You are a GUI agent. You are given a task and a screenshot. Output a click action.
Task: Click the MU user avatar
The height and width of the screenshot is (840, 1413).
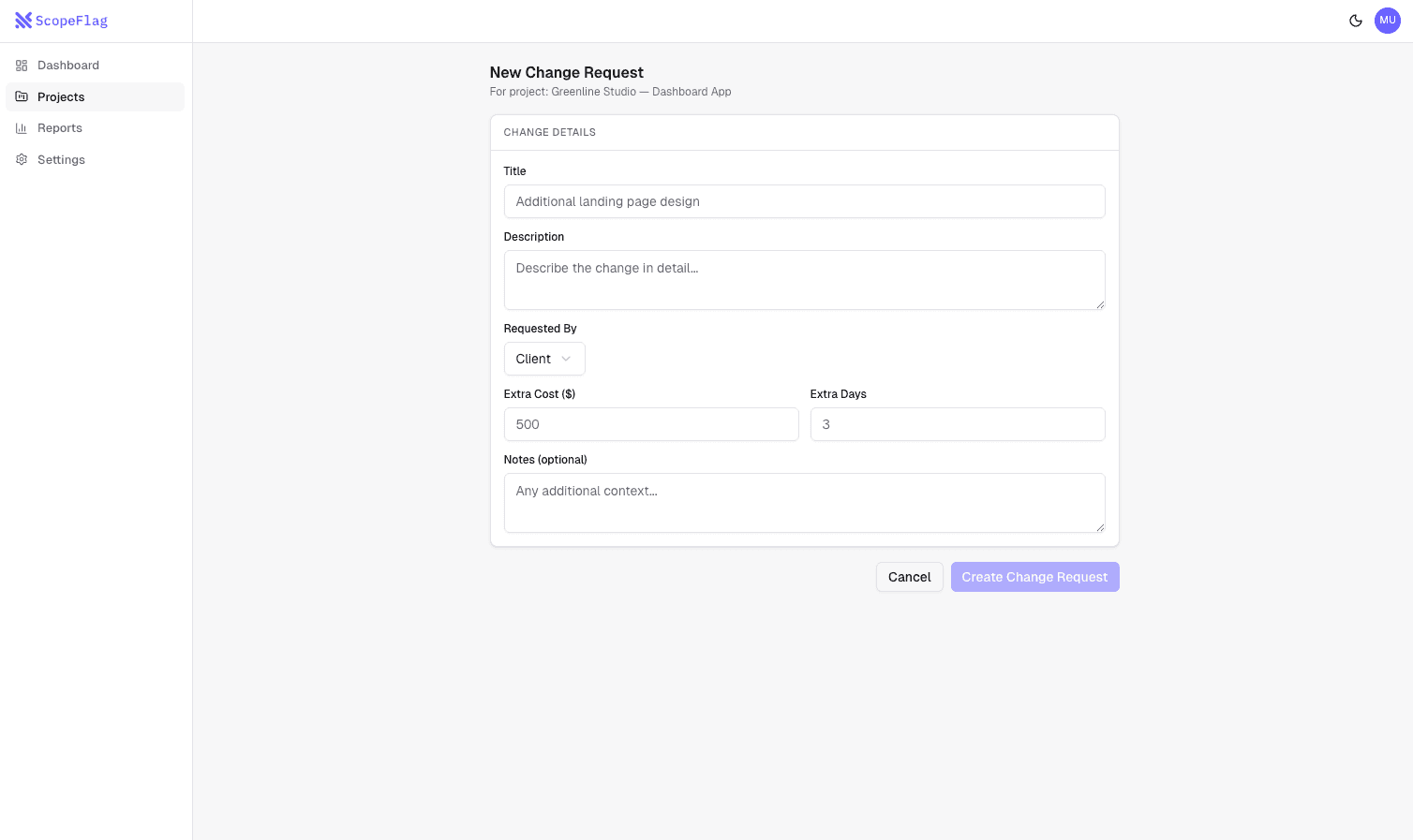(x=1388, y=20)
